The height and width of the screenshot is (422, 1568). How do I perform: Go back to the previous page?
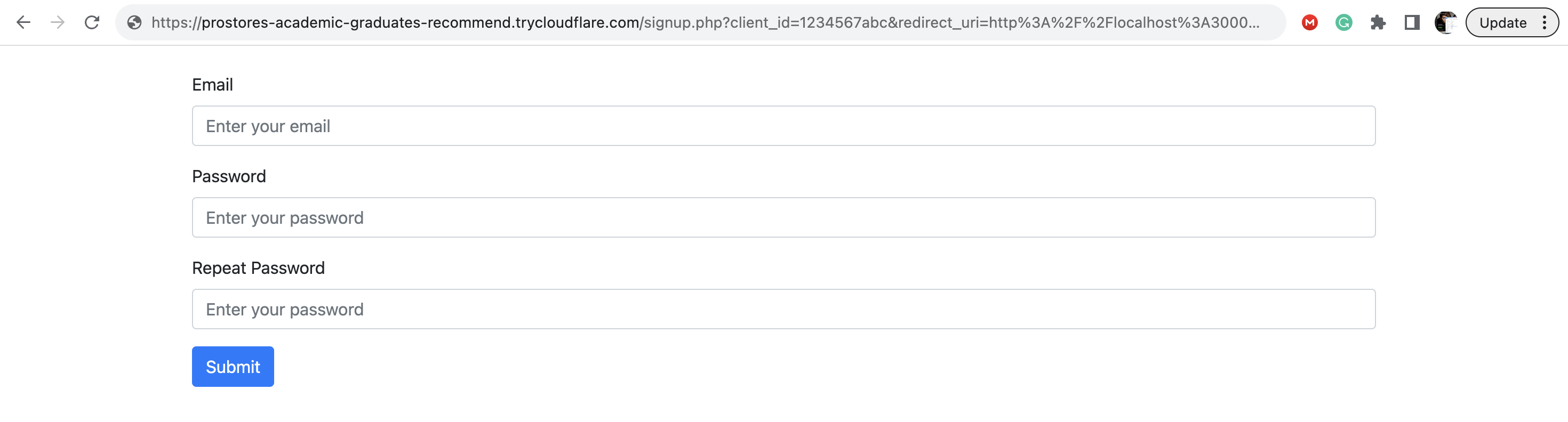click(23, 22)
